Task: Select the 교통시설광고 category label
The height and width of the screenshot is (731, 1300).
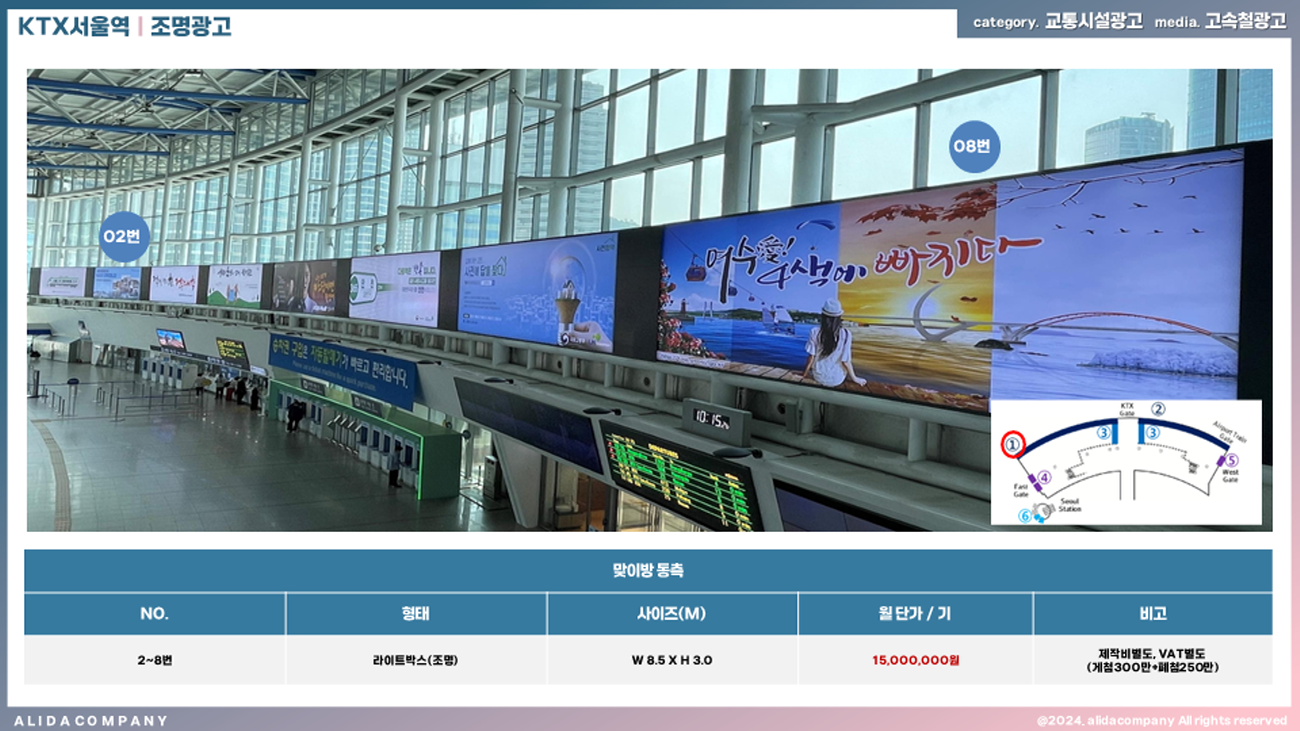Action: tap(1093, 22)
